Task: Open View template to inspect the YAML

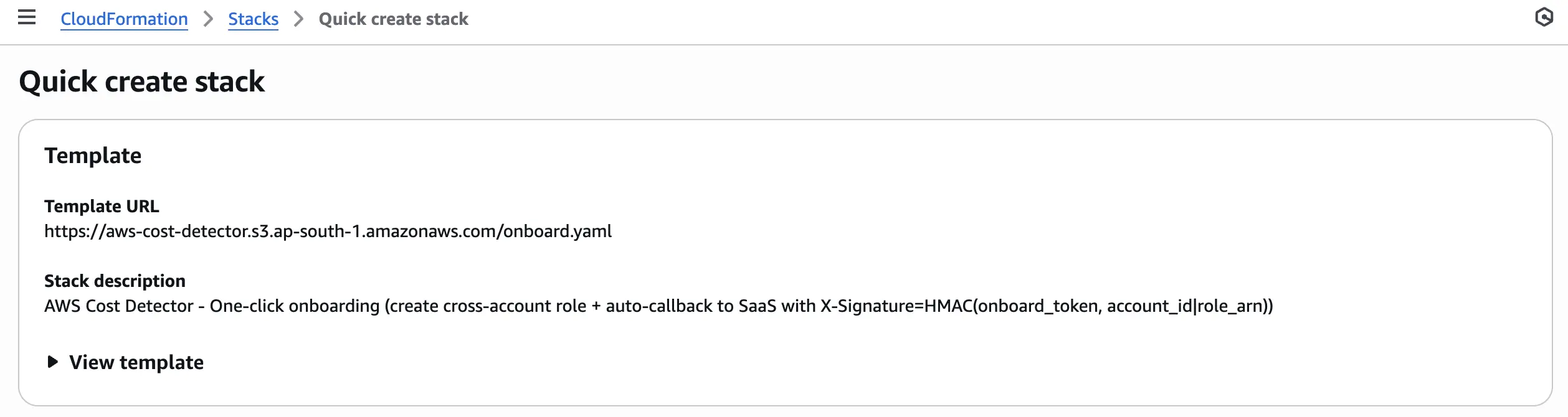Action: coord(136,362)
